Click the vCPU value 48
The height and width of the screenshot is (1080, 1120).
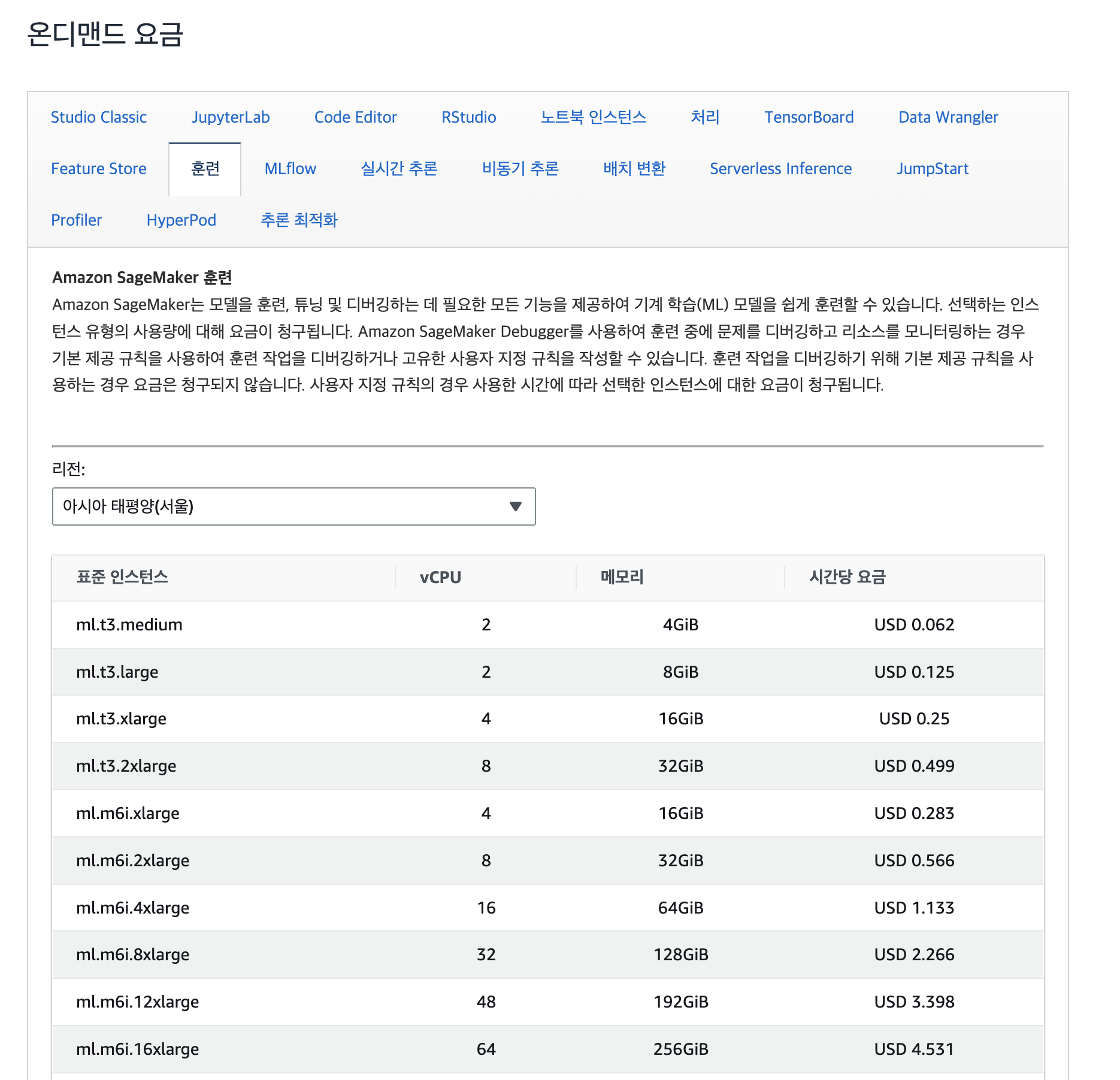(x=486, y=1002)
